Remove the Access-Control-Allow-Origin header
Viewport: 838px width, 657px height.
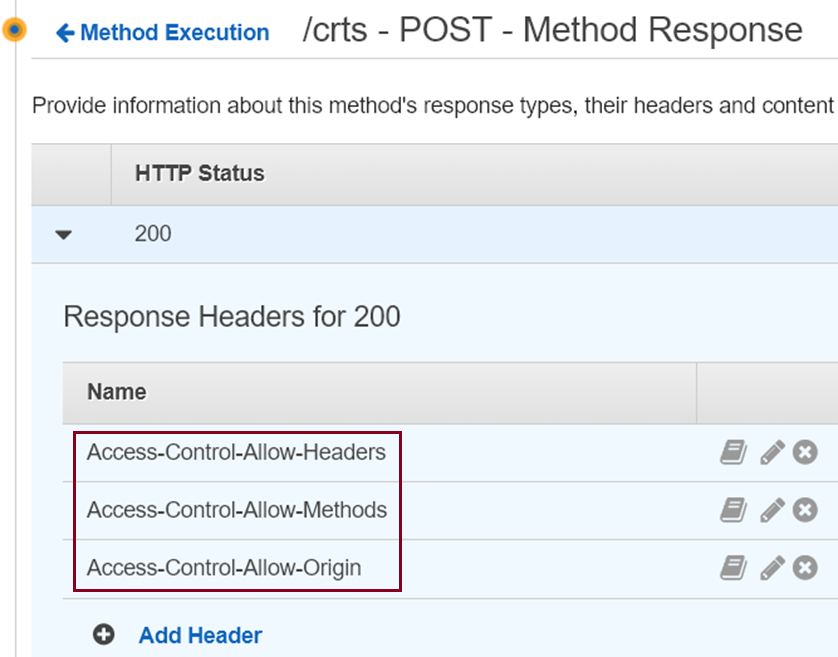[805, 568]
